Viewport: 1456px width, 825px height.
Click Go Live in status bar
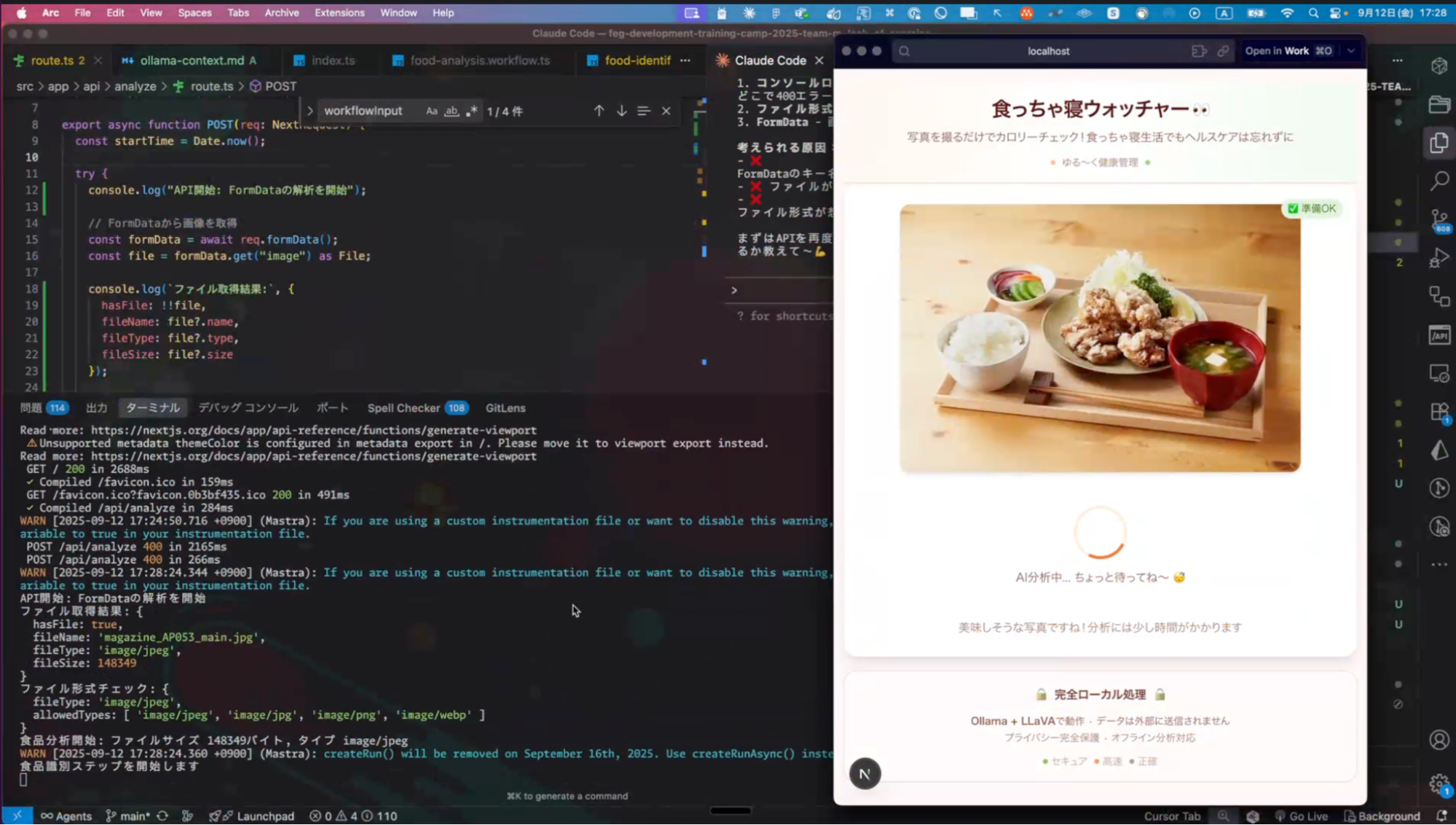[x=1301, y=816]
